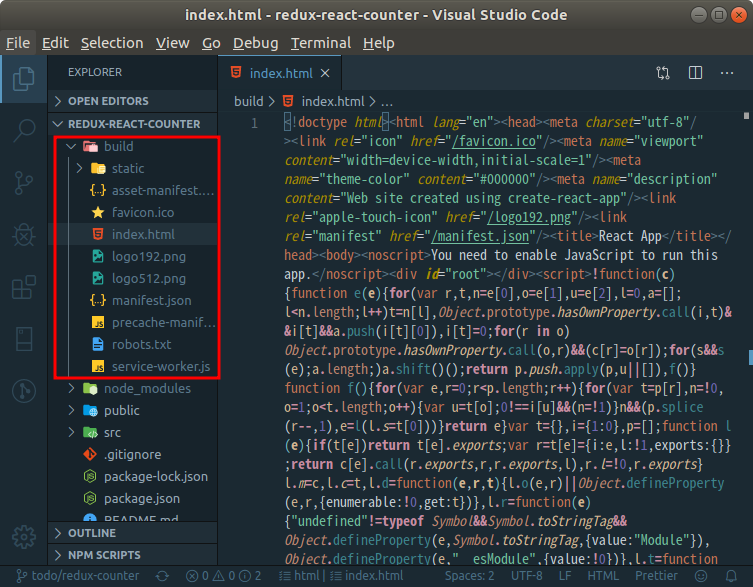Open .gitignore in explorer
The width and height of the screenshot is (753, 587).
tap(133, 454)
